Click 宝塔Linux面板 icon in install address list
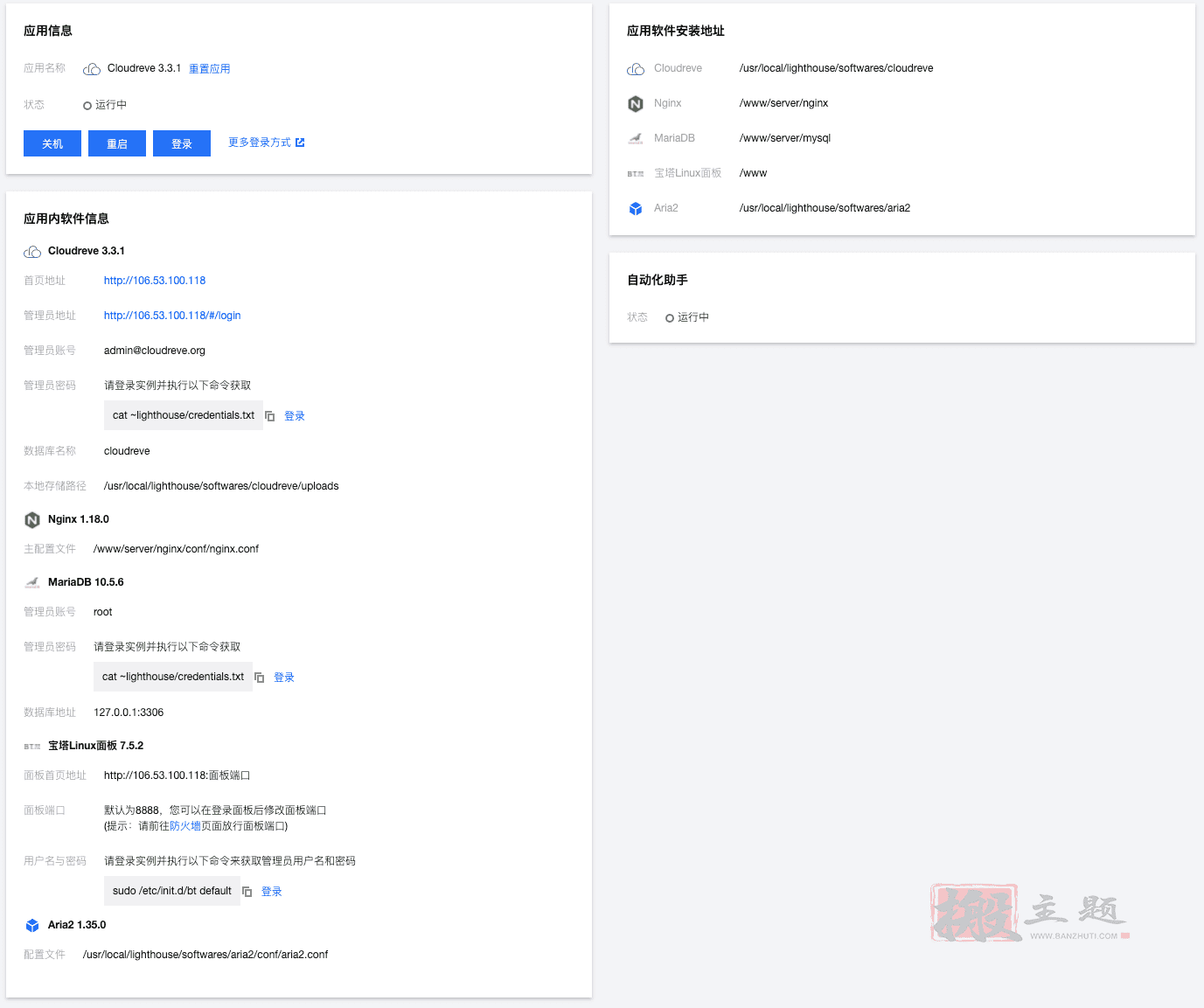Screen dimensions: 1204x1008 pyautogui.click(x=636, y=174)
